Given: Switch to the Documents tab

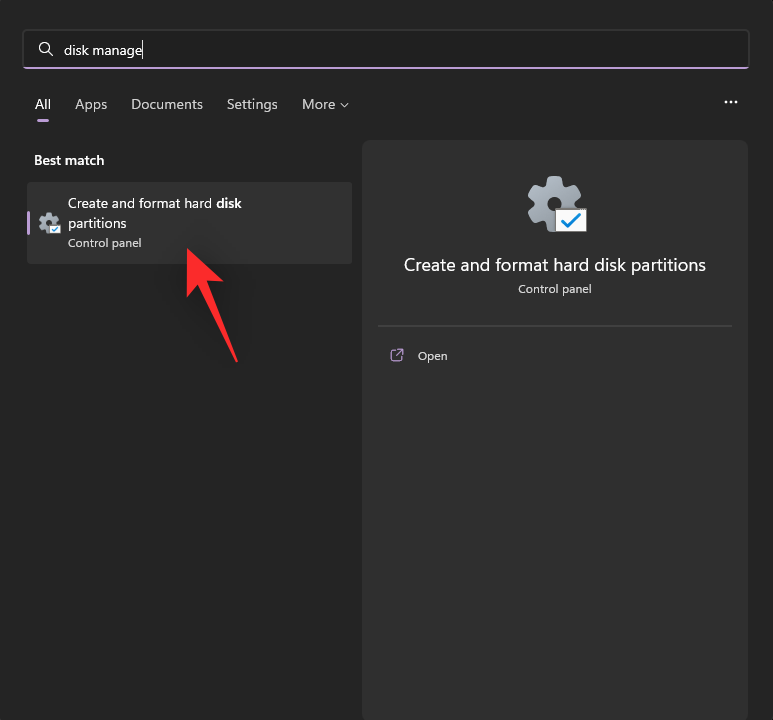Looking at the screenshot, I should 167,104.
